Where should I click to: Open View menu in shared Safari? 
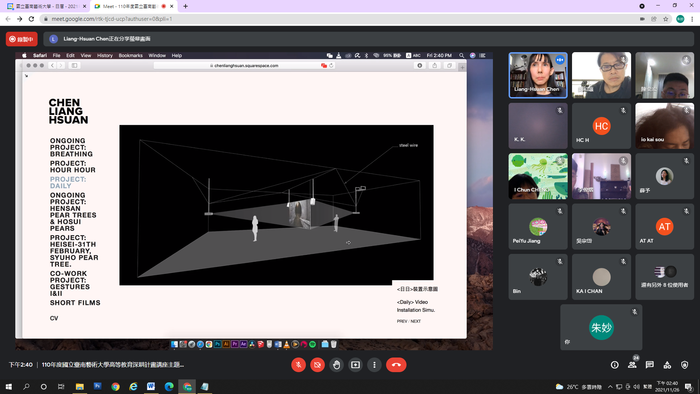pyautogui.click(x=86, y=55)
